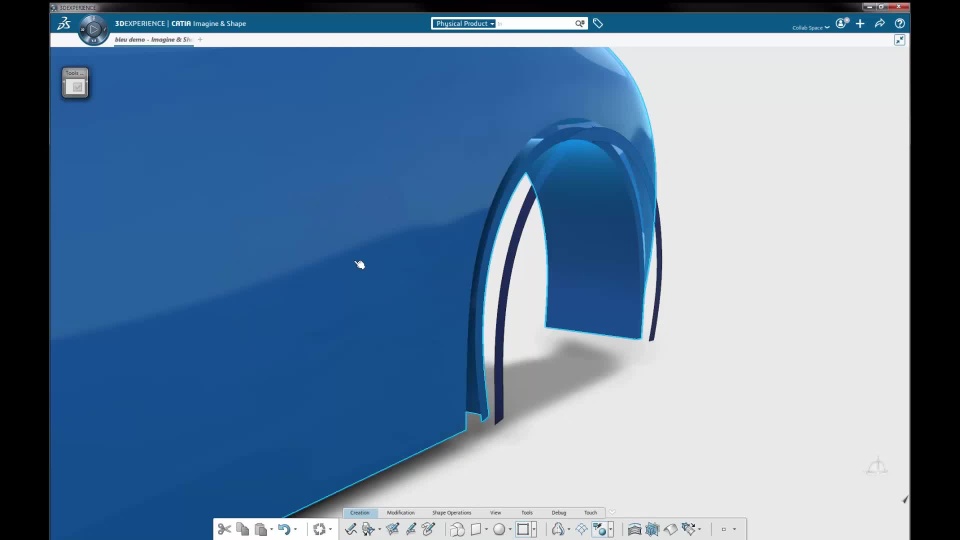Viewport: 960px width, 540px height.
Task: Click the Share arrow icon
Action: [x=880, y=23]
